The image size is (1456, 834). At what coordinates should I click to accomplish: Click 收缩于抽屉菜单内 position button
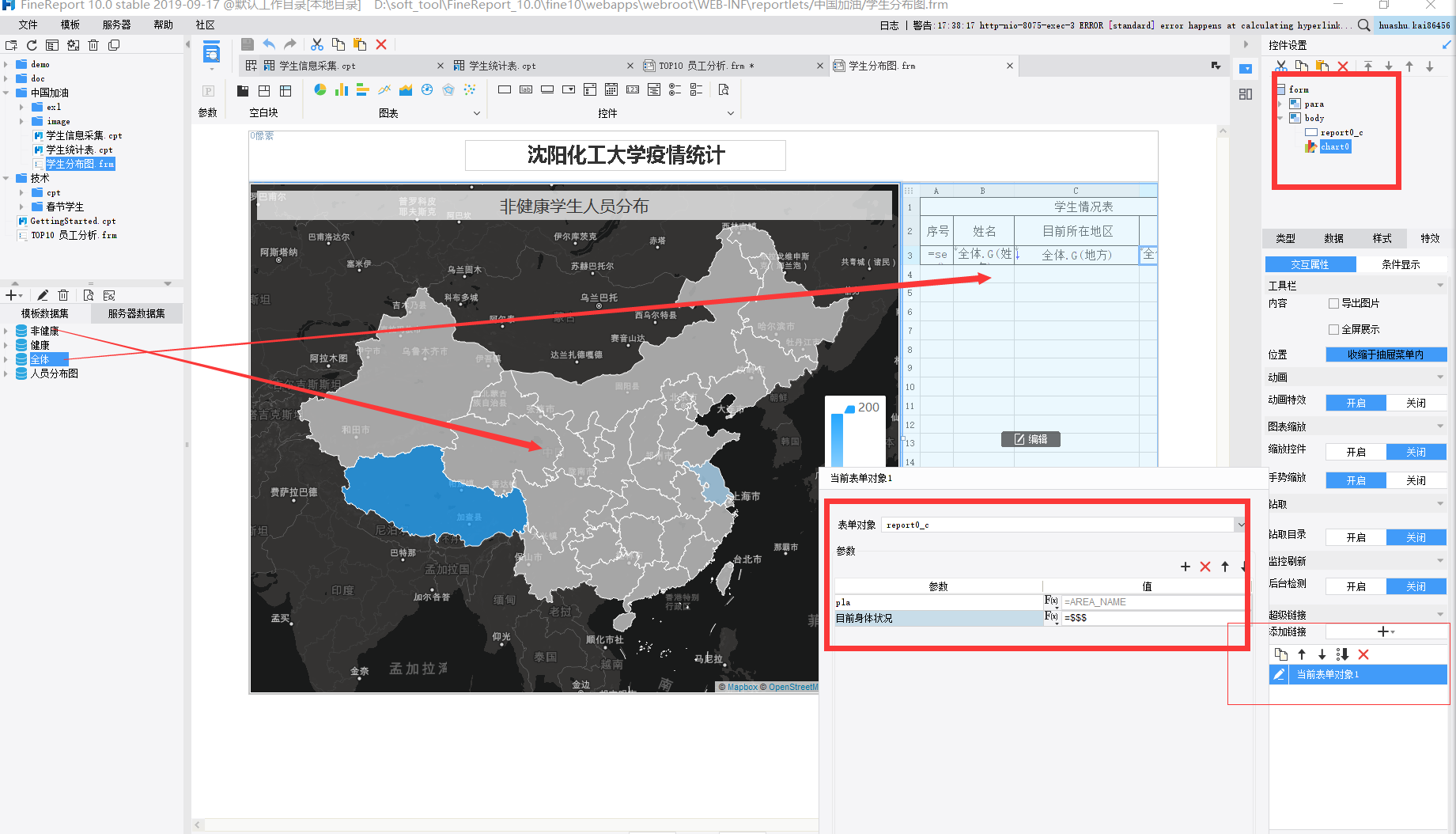click(x=1386, y=354)
